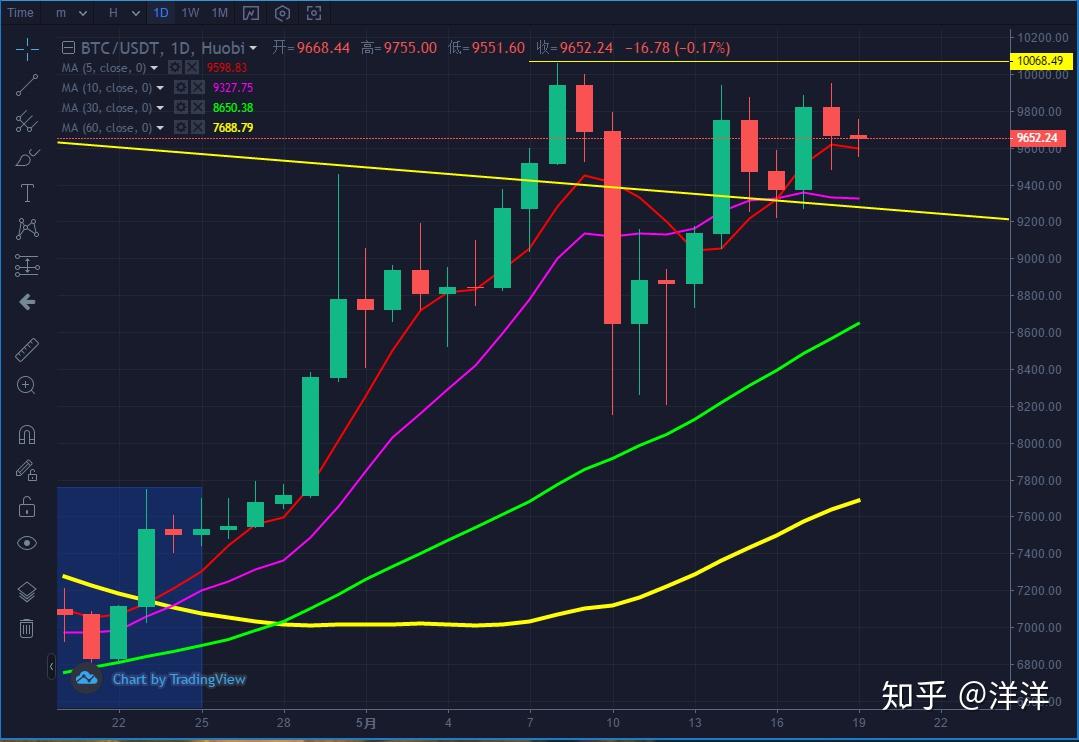Open the MA (60, close, 0) dropdown arrow
Screen dimensions: 1079x742
[x=160, y=127]
